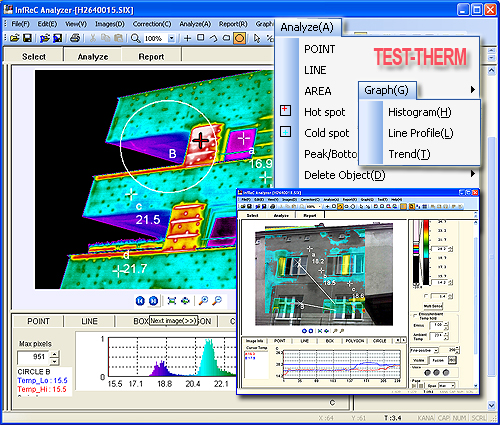Click the Graph(G) submenu header
Image resolution: width=500 pixels, height=425 pixels.
pyautogui.click(x=387, y=90)
